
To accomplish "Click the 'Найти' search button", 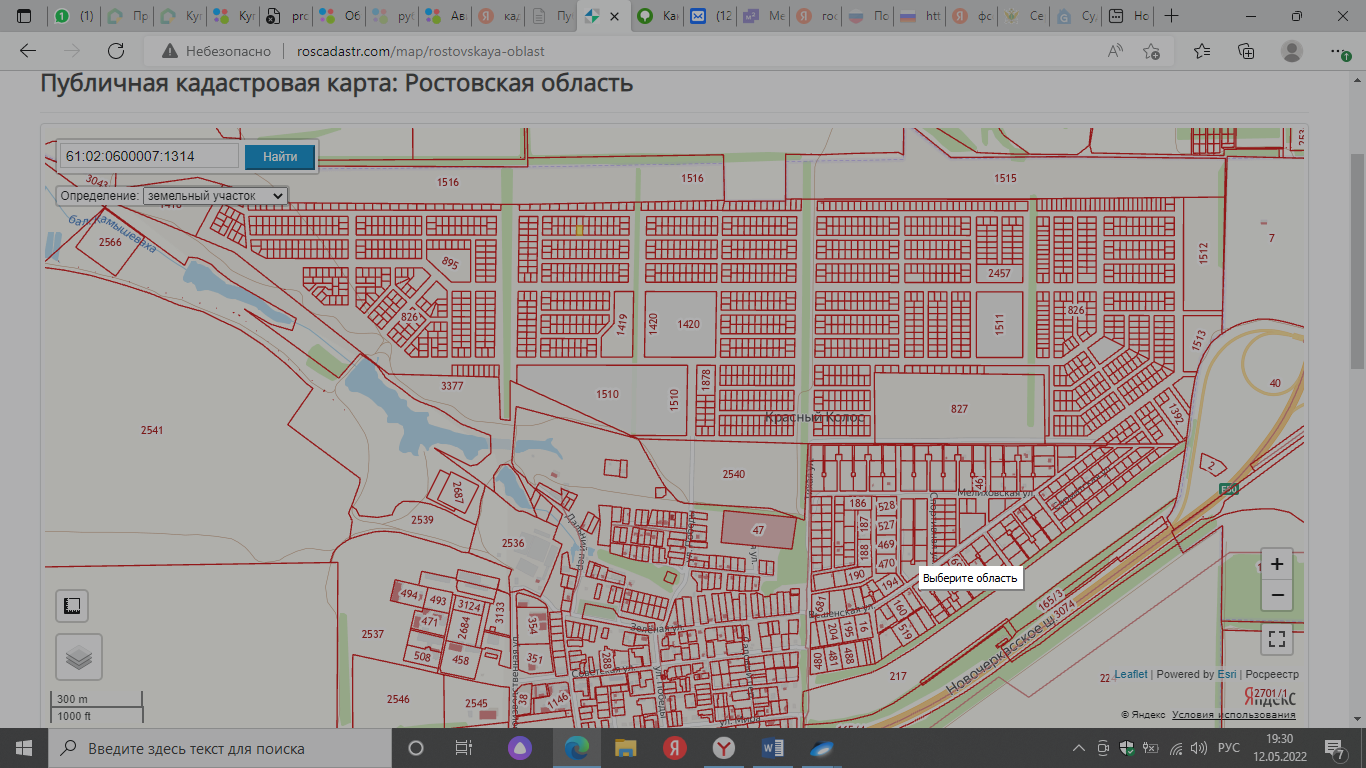I will pos(280,157).
